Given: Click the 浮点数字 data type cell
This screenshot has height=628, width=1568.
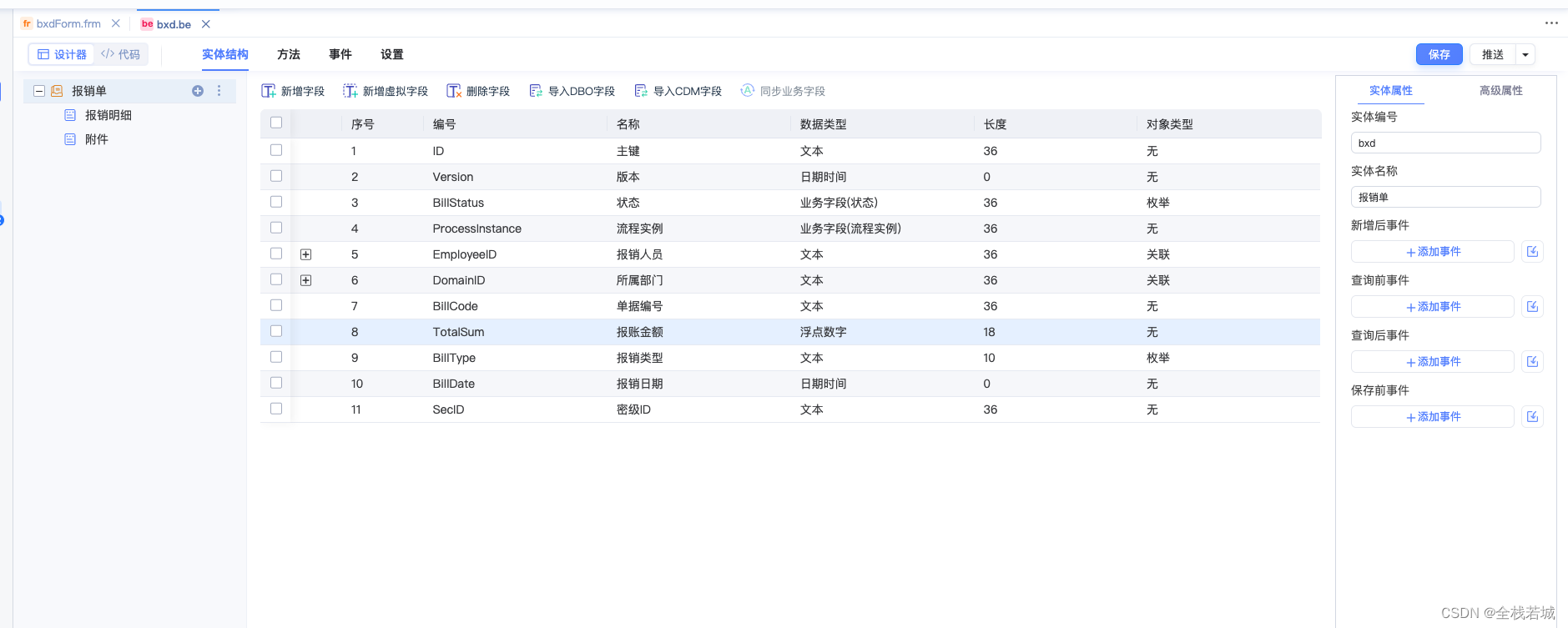Looking at the screenshot, I should 824,332.
